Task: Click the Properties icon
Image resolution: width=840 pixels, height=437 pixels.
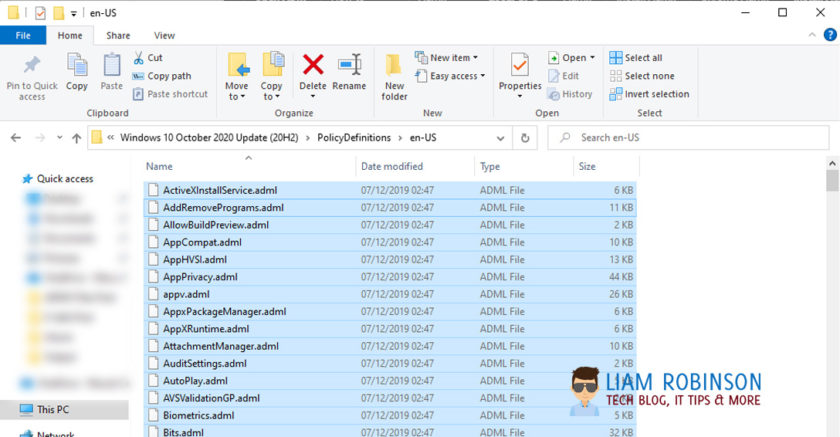Action: 520,65
